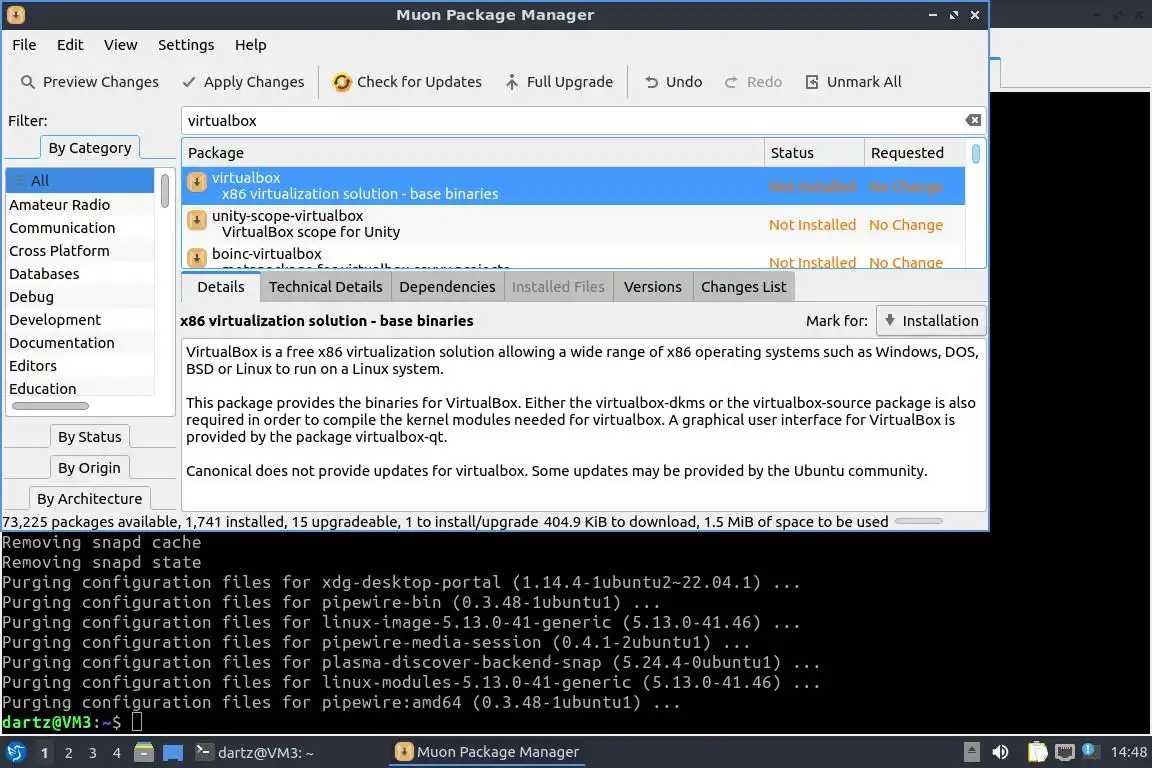
Task: Switch to the Details tab
Action: point(220,287)
